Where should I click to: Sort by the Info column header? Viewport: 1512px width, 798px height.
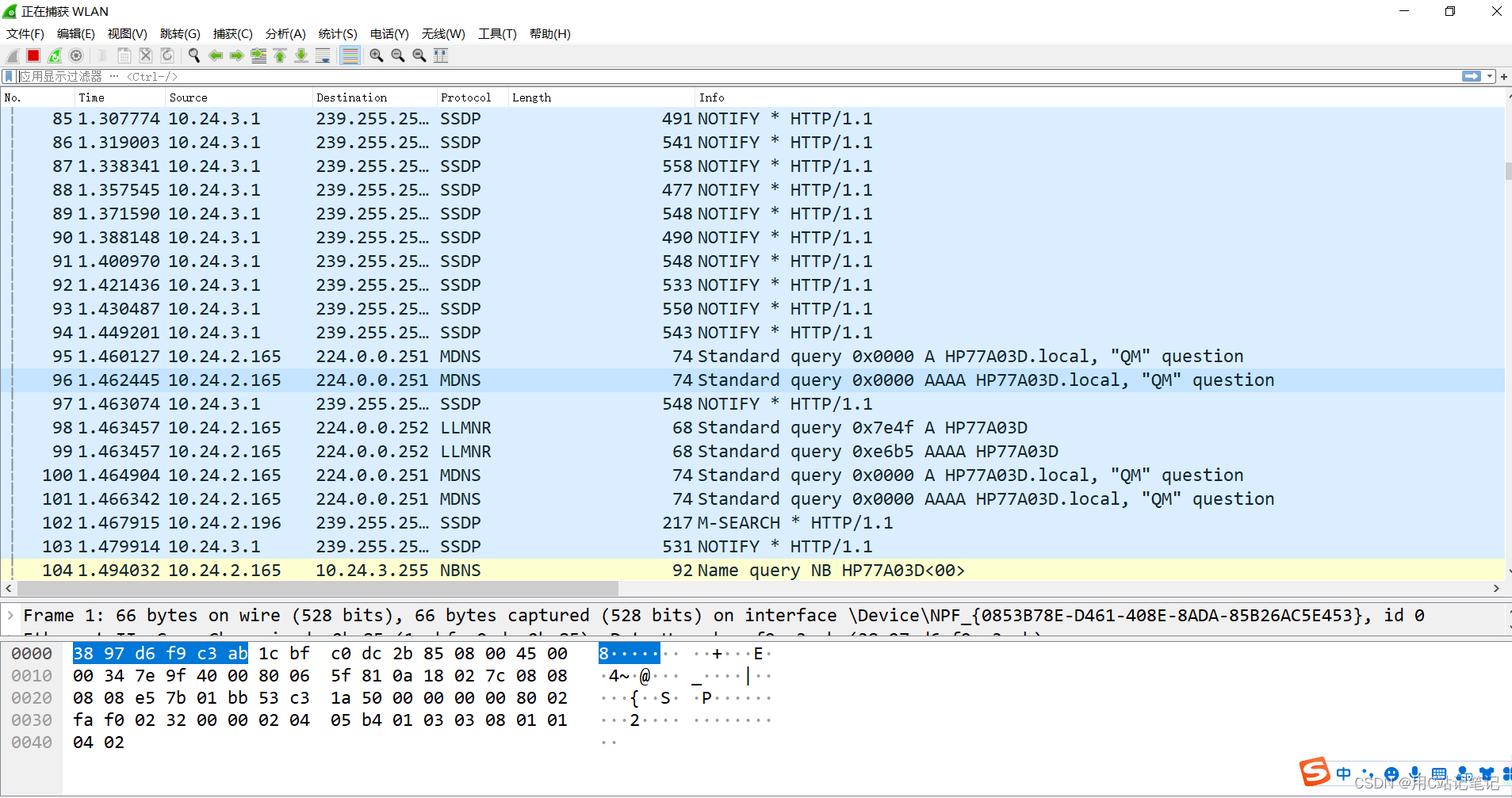click(x=1100, y=97)
